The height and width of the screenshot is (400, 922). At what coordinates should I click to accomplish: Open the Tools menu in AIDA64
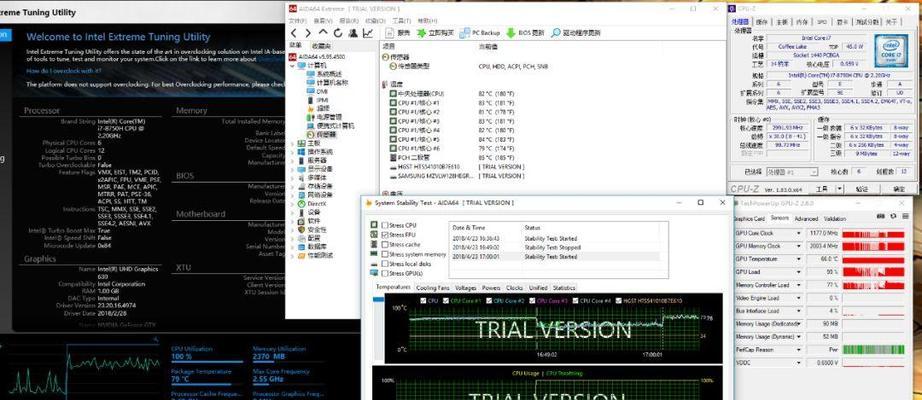click(401, 21)
